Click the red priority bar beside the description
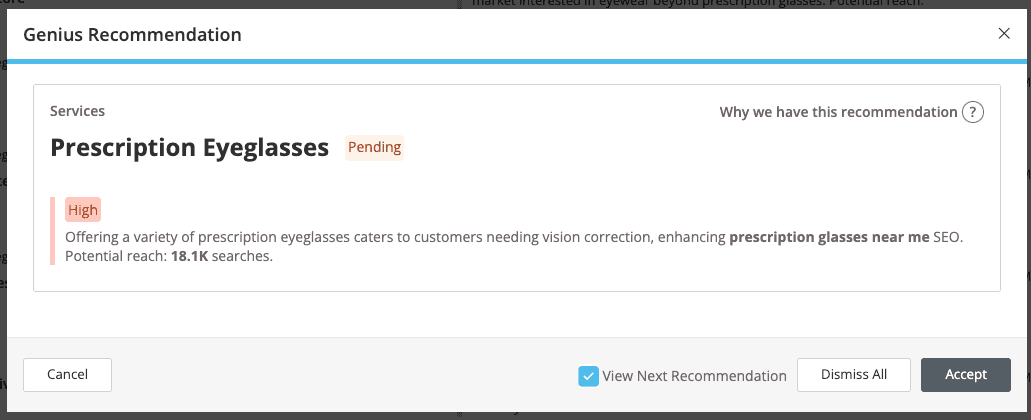The height and width of the screenshot is (420, 1031). (x=52, y=232)
